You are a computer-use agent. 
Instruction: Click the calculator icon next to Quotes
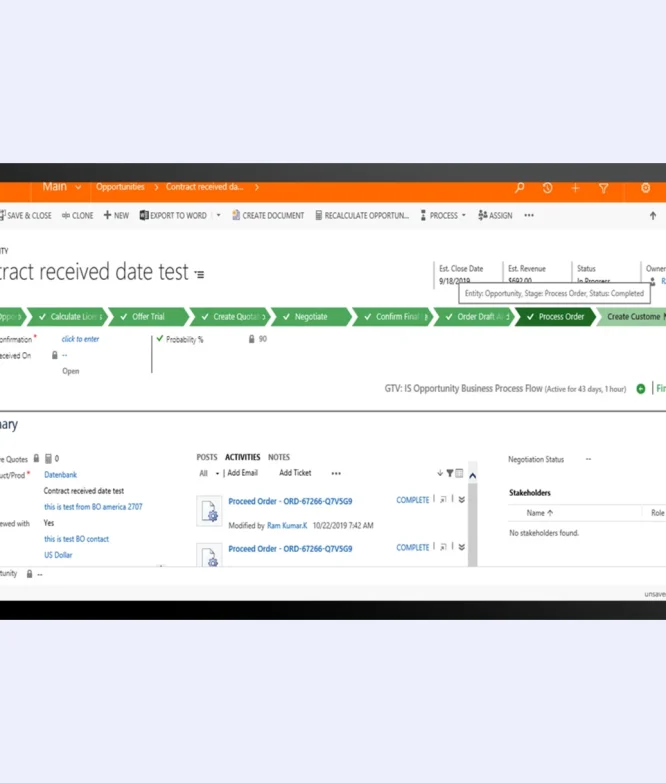point(48,458)
